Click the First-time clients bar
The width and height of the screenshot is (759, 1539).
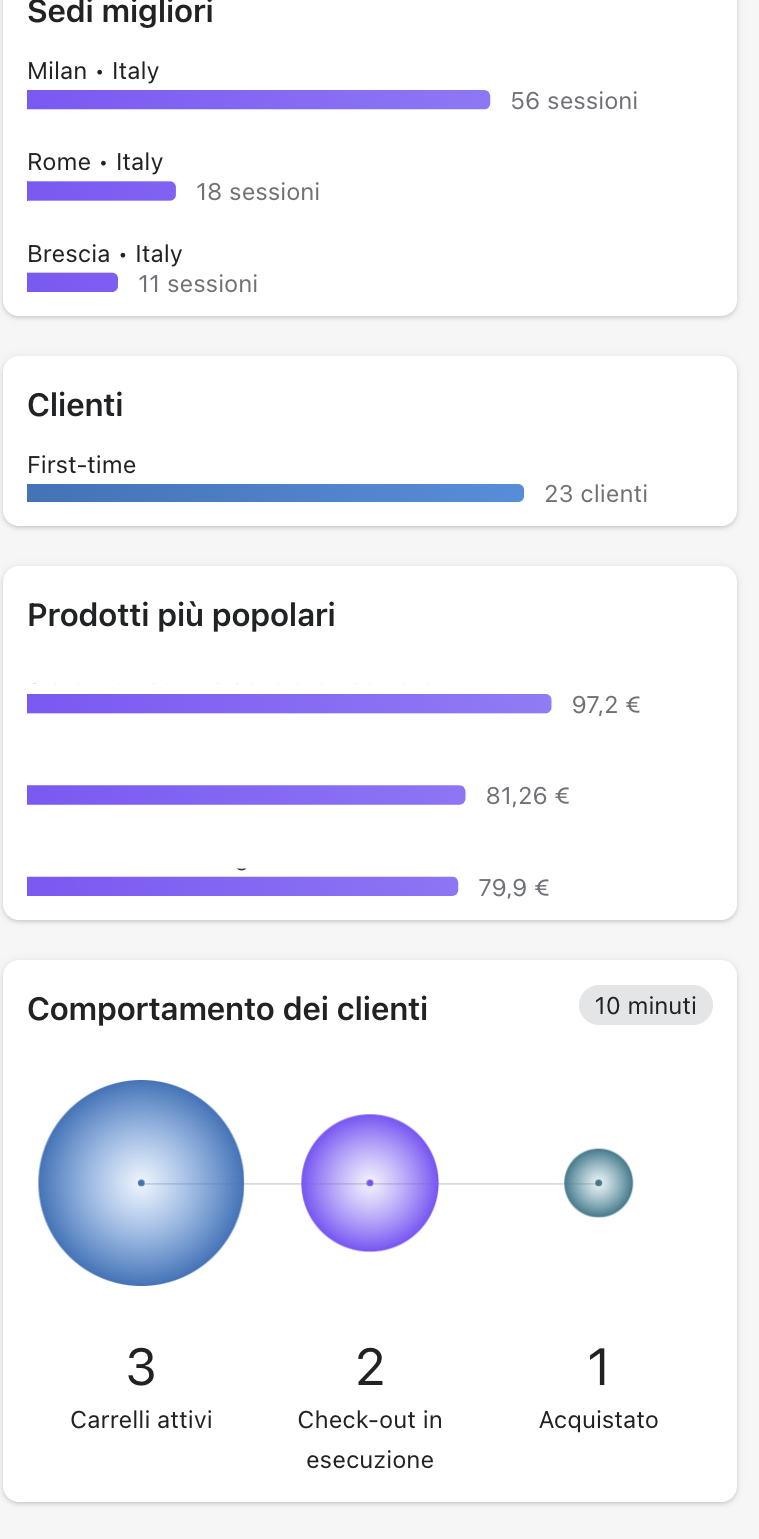pyautogui.click(x=275, y=493)
